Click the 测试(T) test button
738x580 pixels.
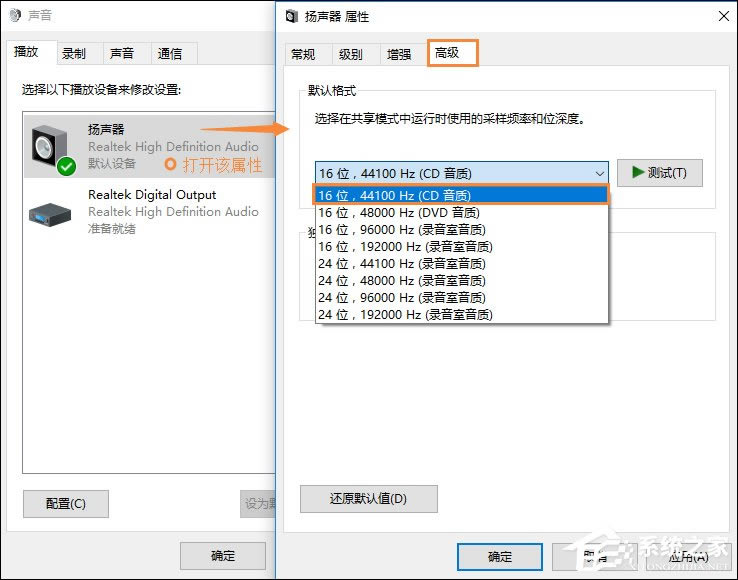(x=660, y=173)
